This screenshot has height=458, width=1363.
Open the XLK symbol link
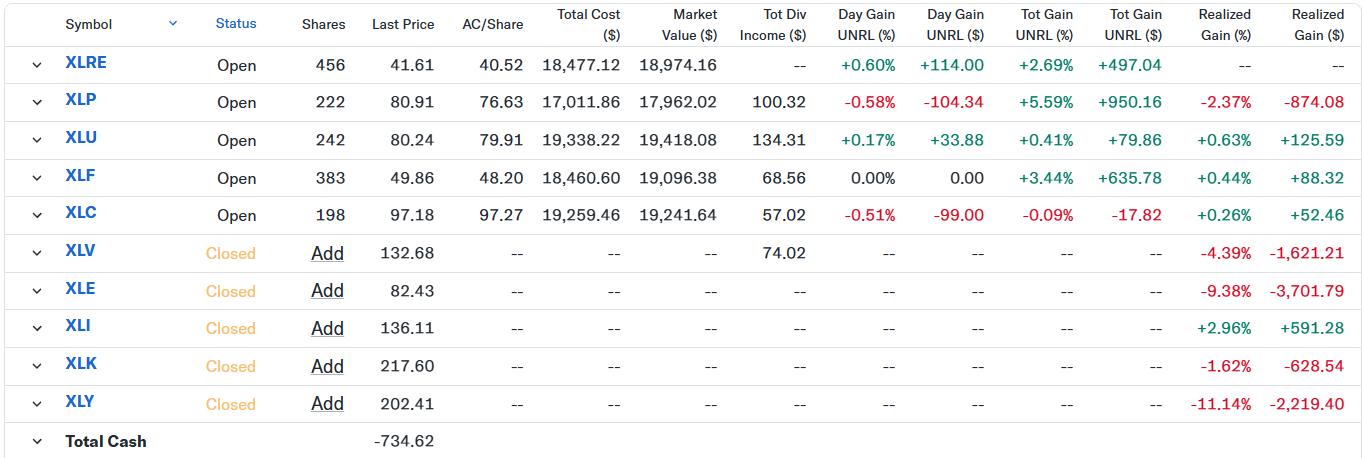click(x=81, y=364)
